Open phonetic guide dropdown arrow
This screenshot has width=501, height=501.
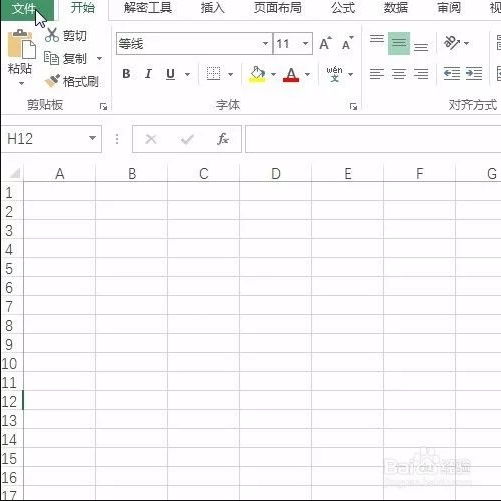pos(350,74)
